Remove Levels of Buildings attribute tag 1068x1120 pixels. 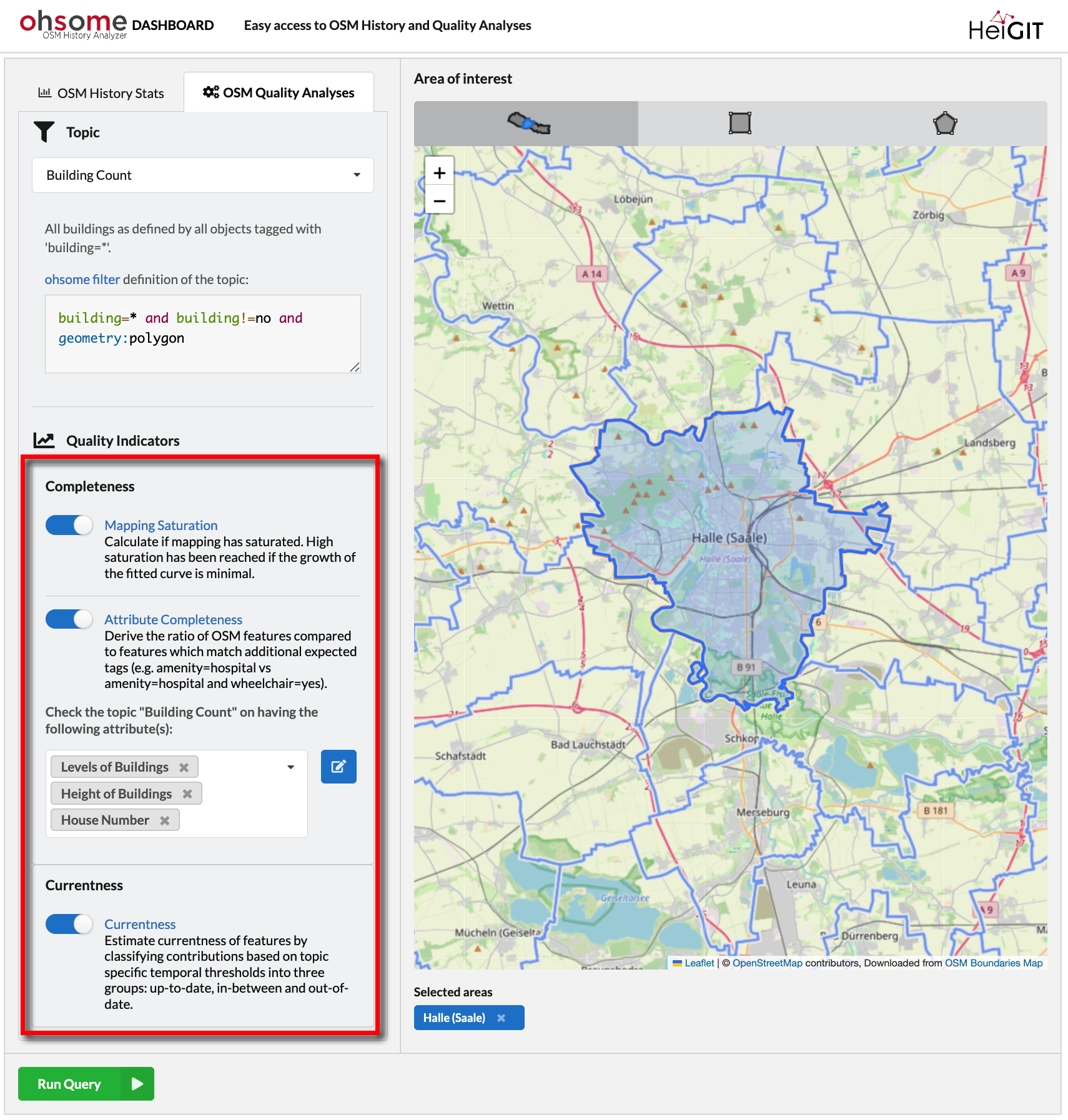184,767
